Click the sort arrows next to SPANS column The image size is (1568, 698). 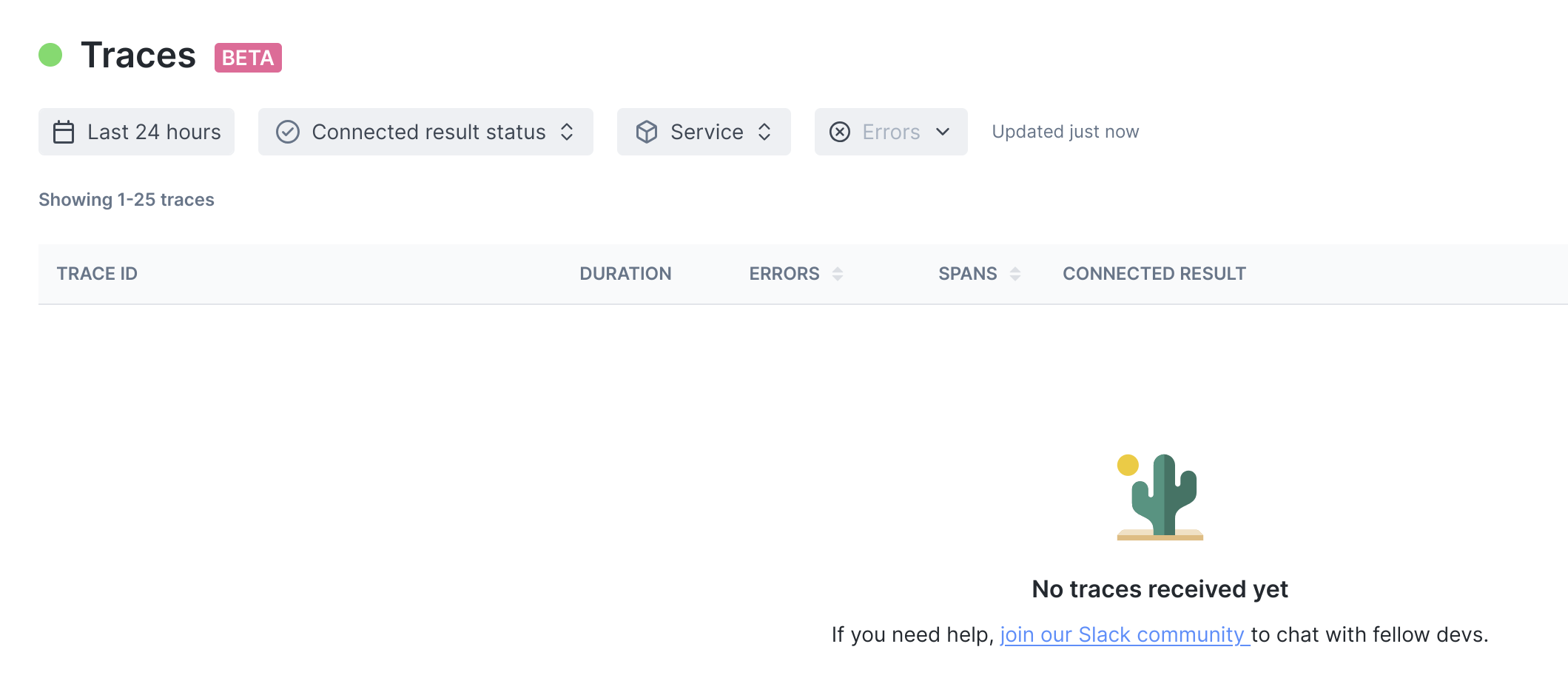1015,274
